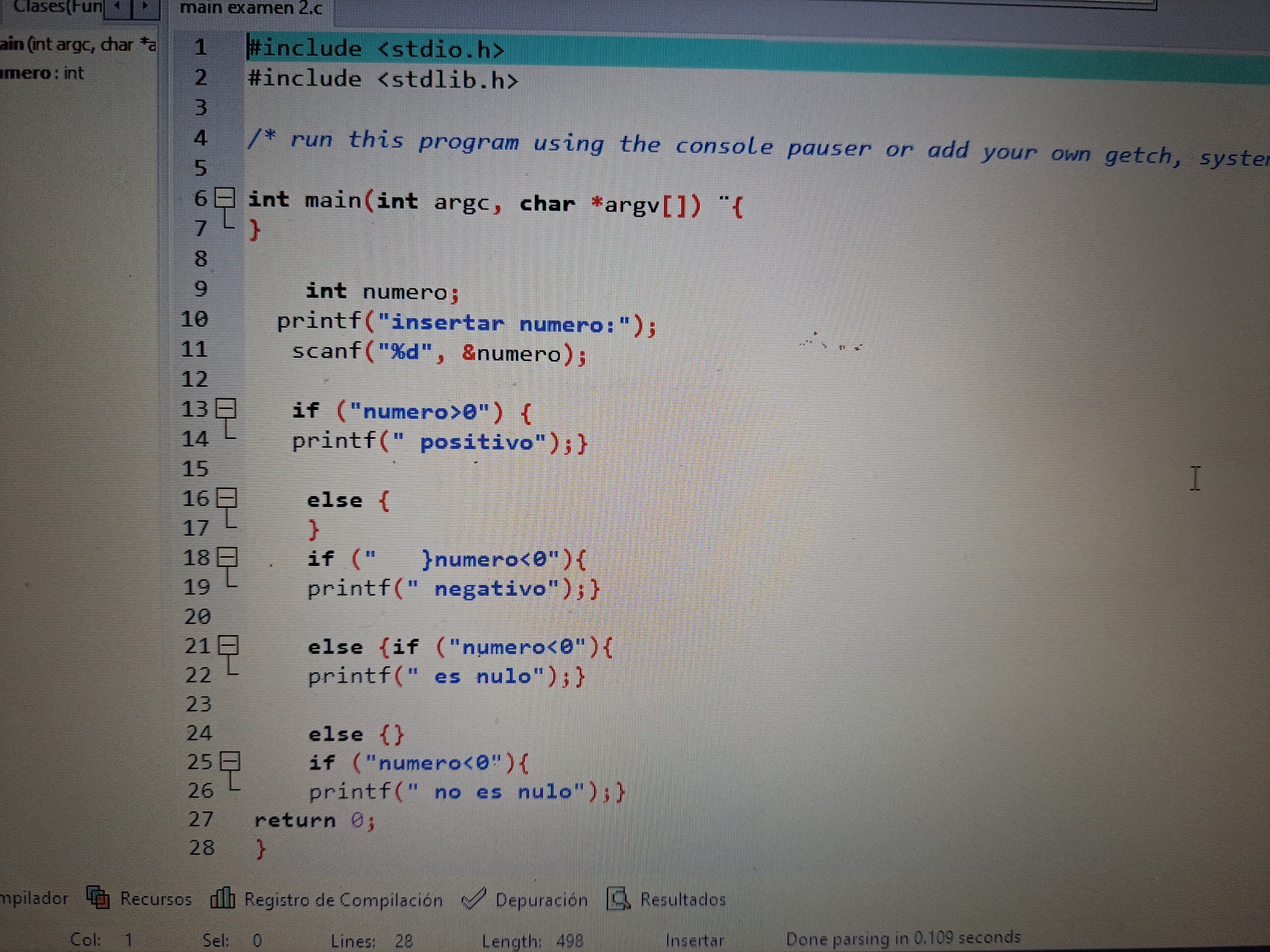Click the Recursos tab icon
The height and width of the screenshot is (952, 1270).
click(98, 897)
